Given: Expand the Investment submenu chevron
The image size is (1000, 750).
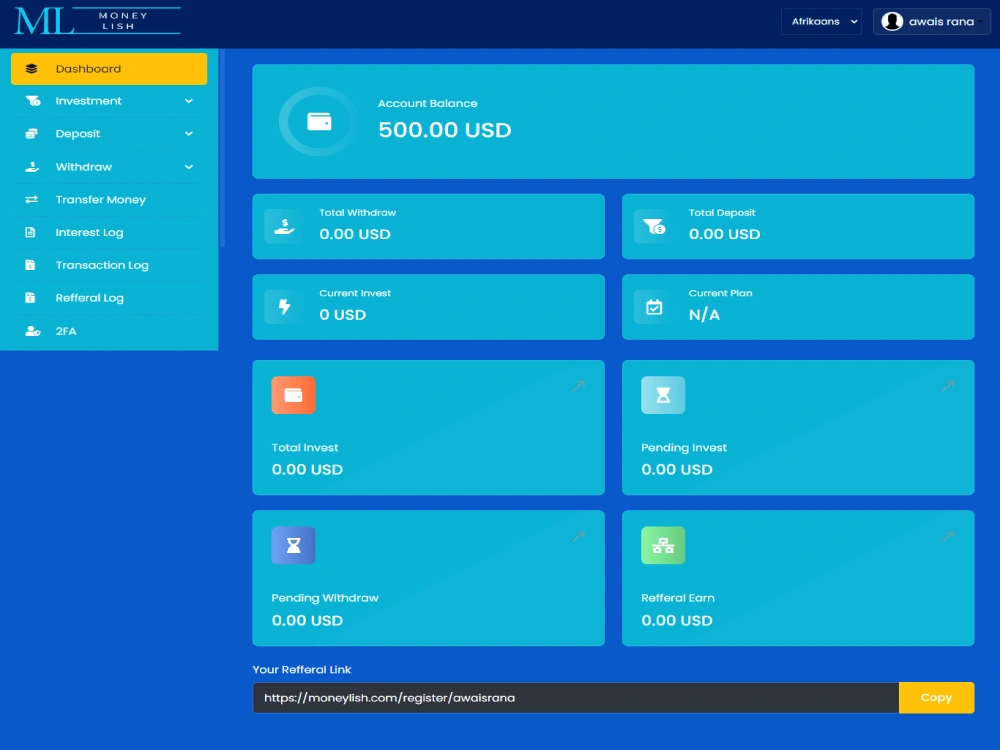Looking at the screenshot, I should [189, 101].
